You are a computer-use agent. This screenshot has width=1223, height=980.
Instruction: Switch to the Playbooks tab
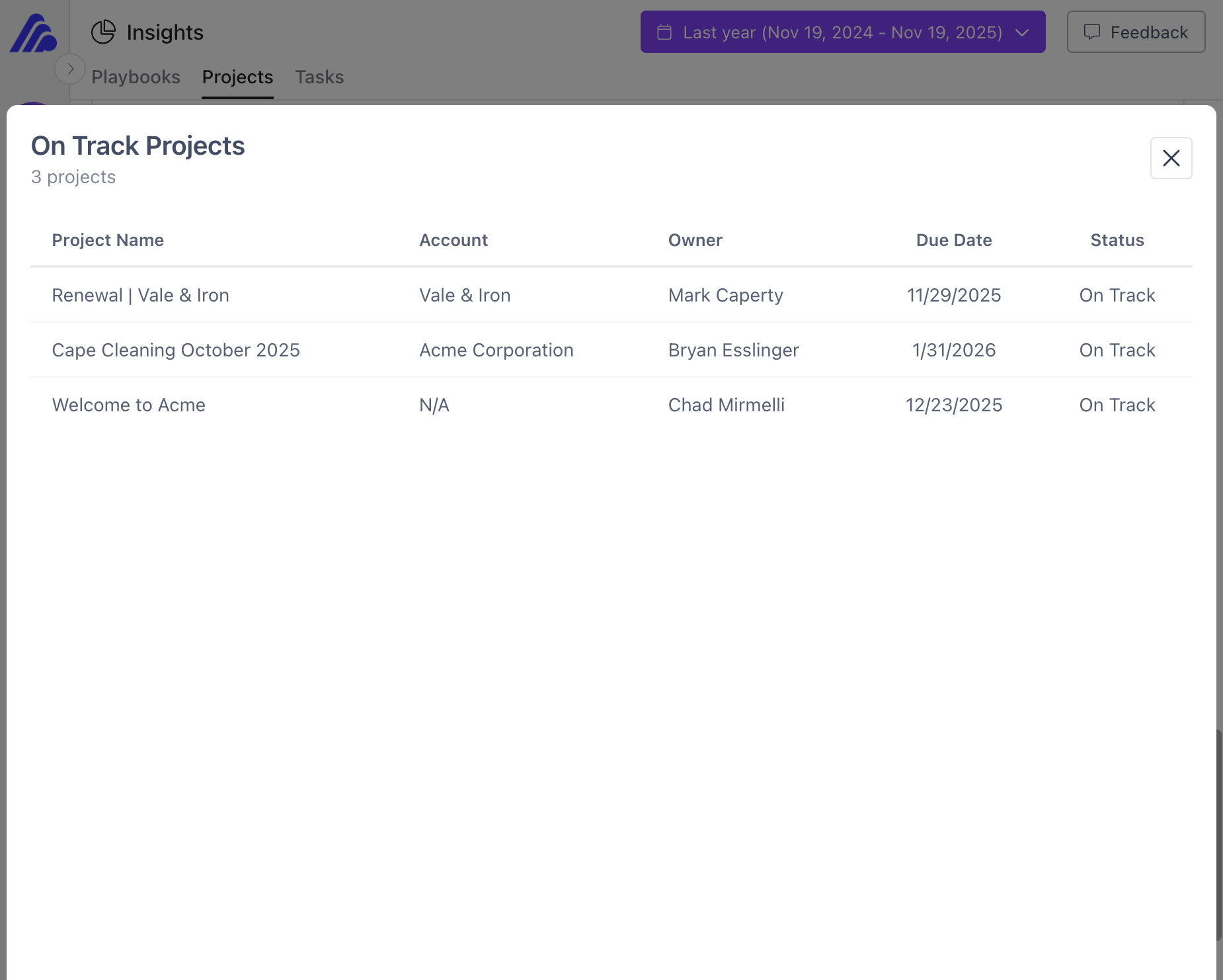(136, 77)
